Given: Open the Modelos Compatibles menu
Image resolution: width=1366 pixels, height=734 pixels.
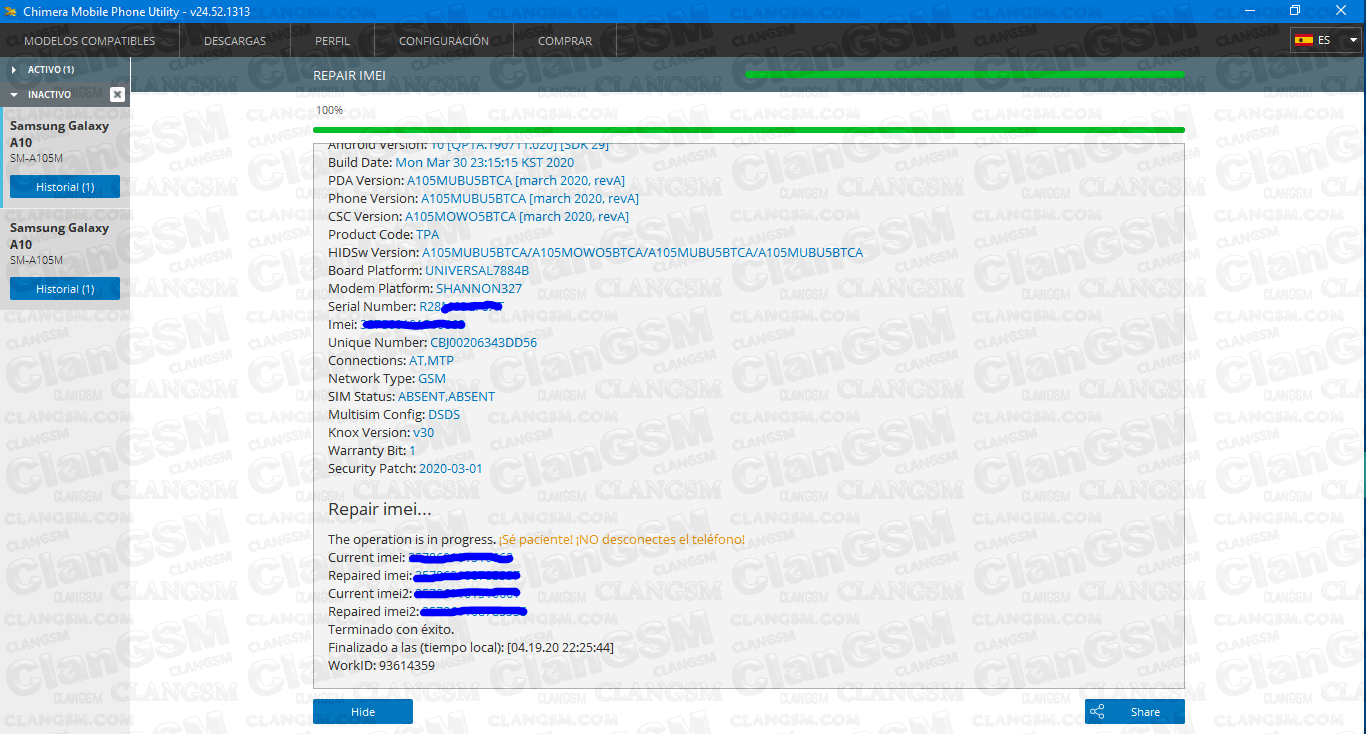Looking at the screenshot, I should [x=90, y=41].
